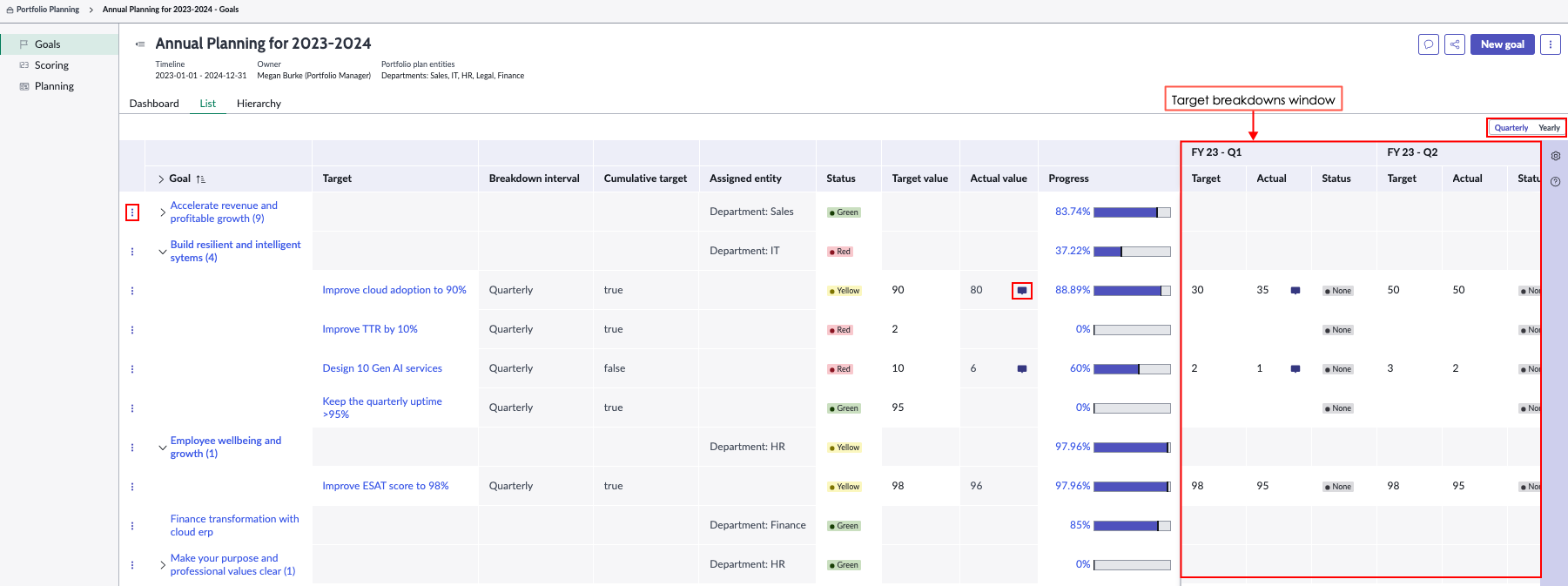Image resolution: width=1568 pixels, height=586 pixels.
Task: Click the New goal button
Action: coord(1503,44)
